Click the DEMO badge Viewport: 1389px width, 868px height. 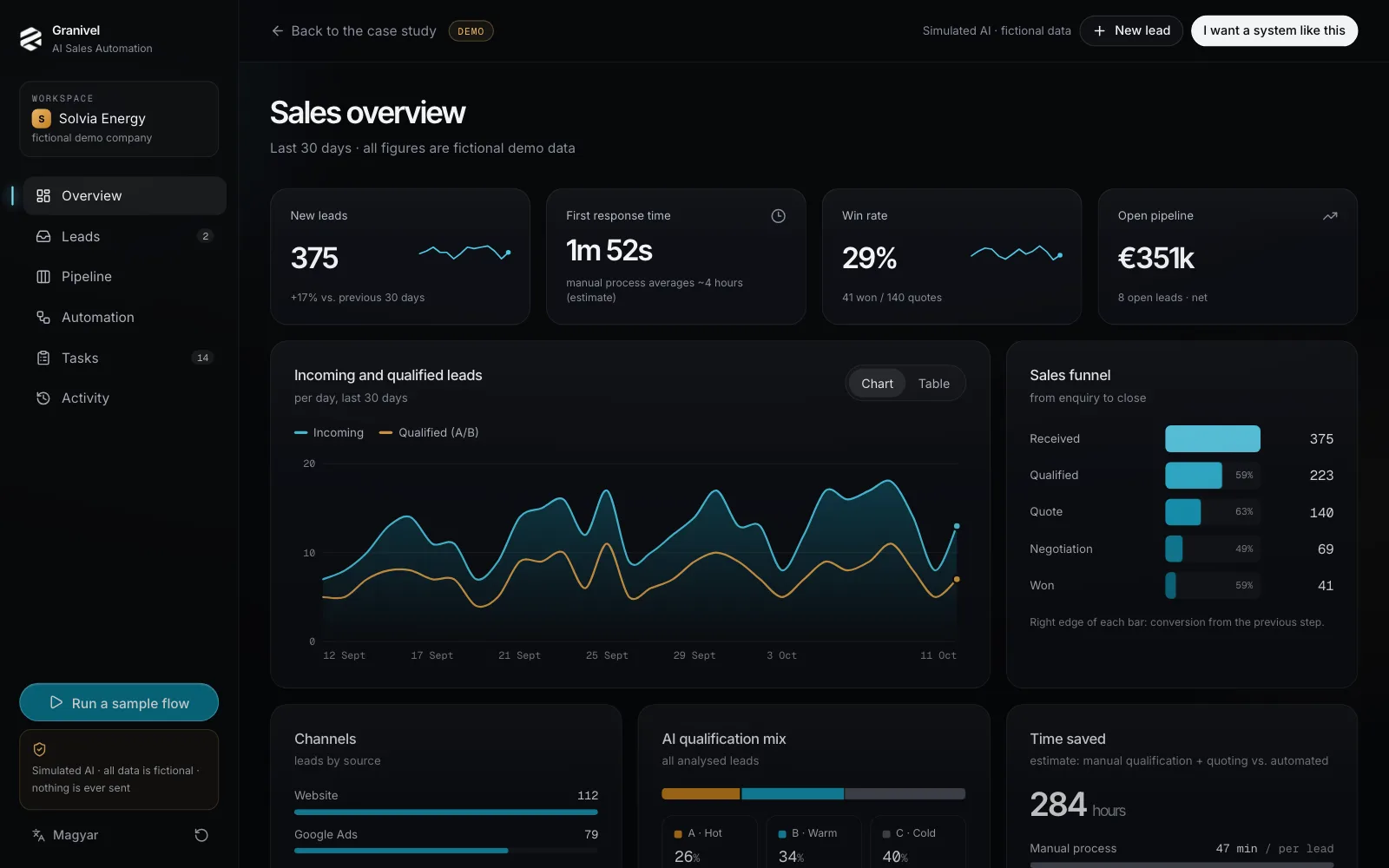coord(471,31)
